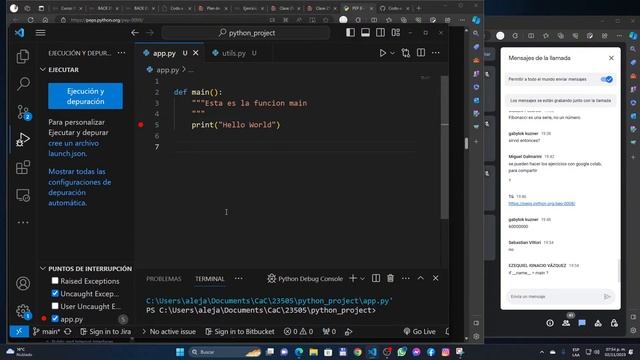Open more editor actions menu

click(x=436, y=53)
